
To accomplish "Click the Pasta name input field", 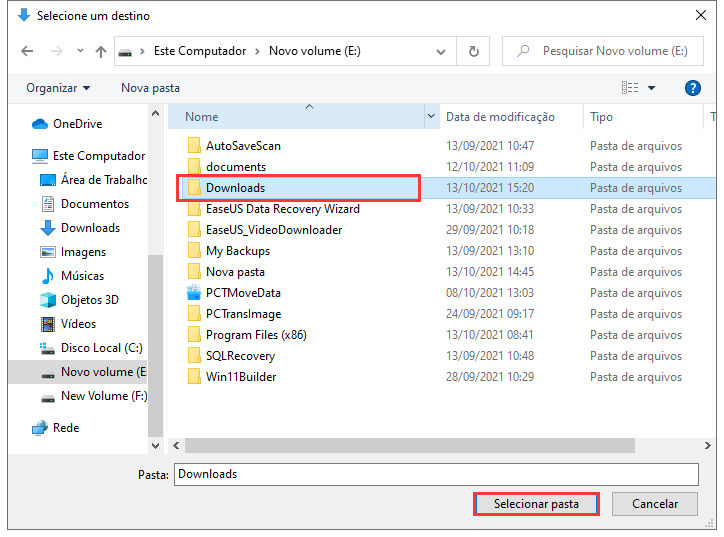I will click(x=435, y=474).
